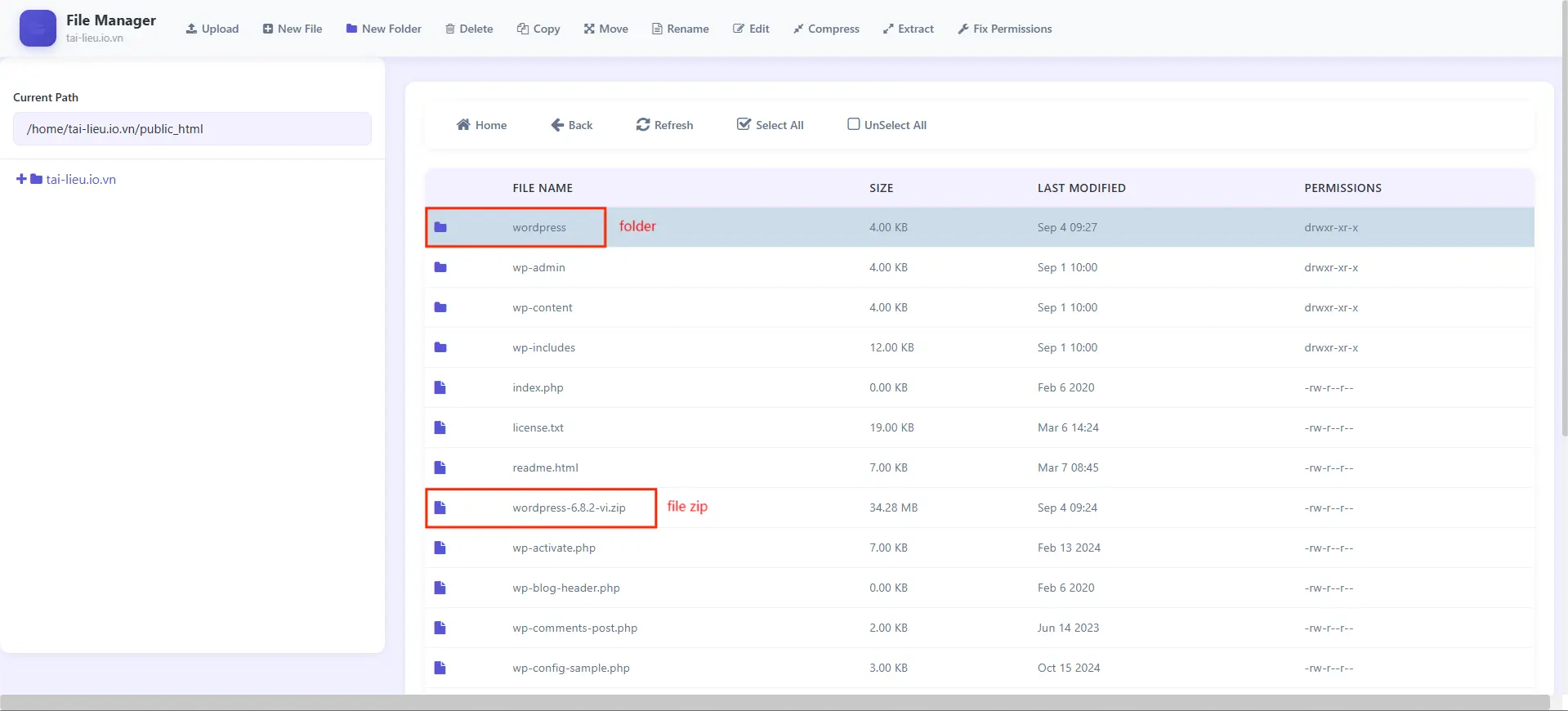Click the horizontal bottom scrollbar
This screenshot has height=711, width=1568.
pos(775,703)
